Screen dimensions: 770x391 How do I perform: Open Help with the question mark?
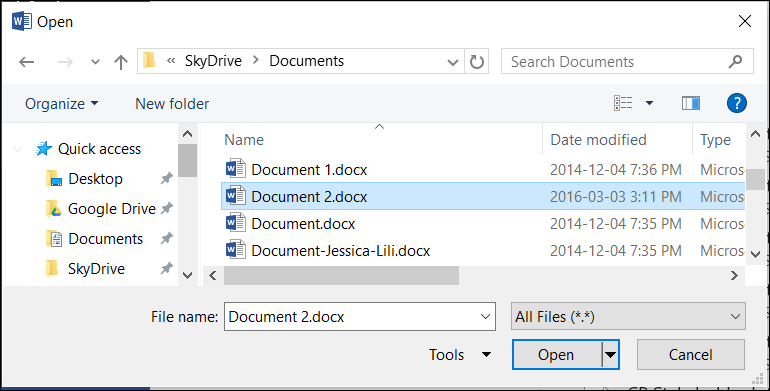tap(737, 103)
